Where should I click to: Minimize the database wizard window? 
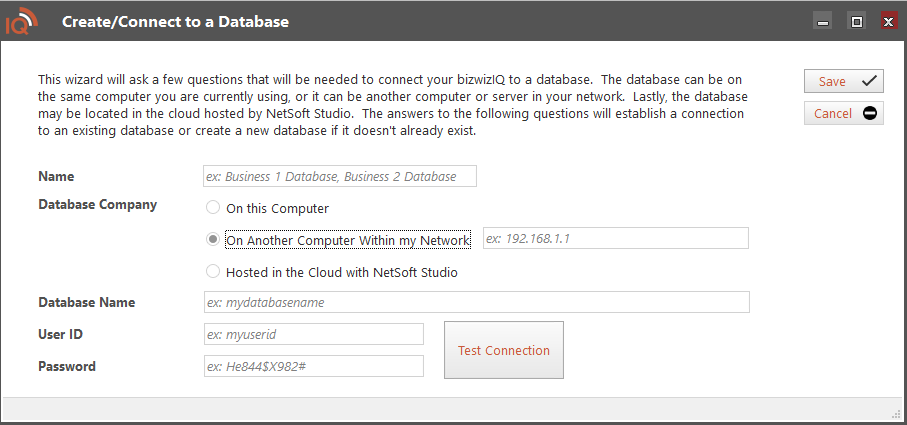pos(822,21)
